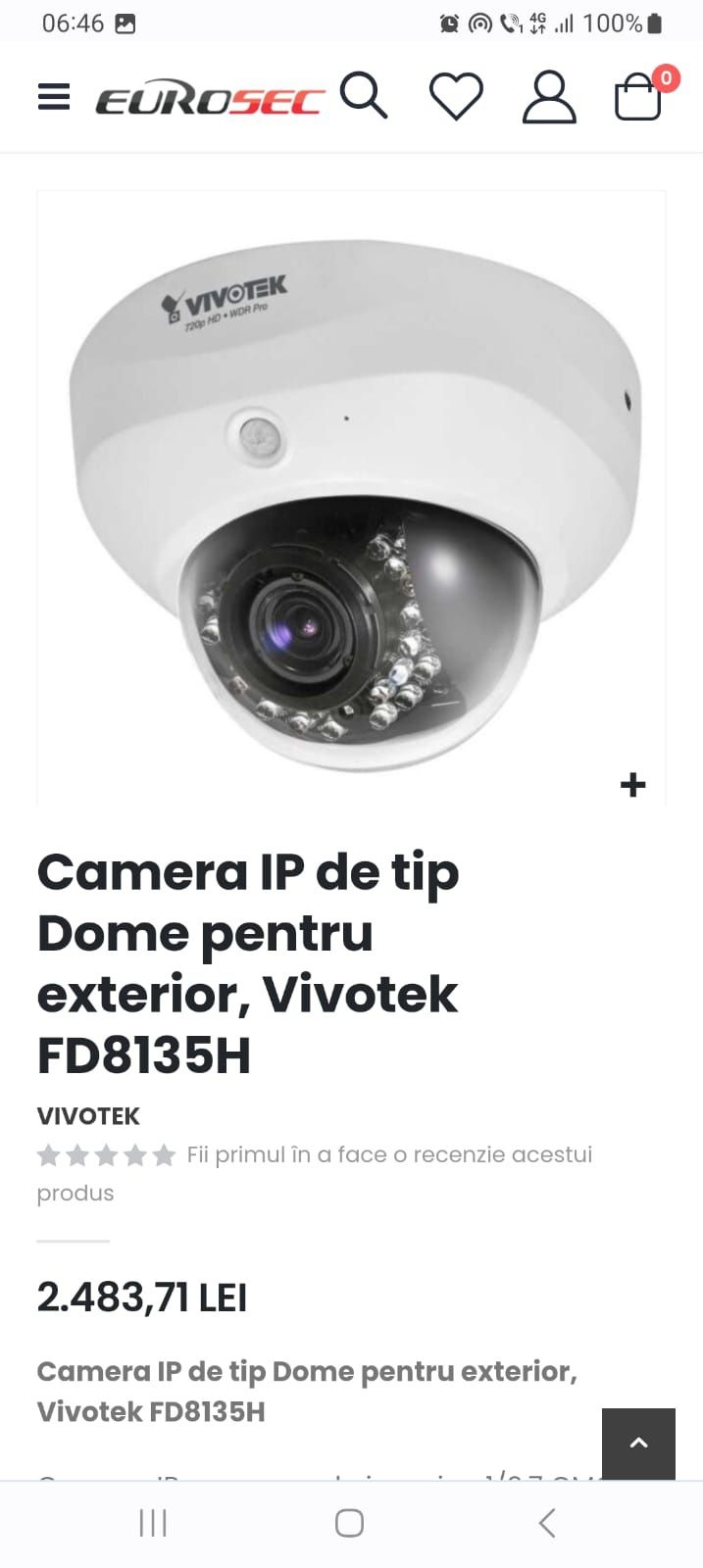Zoom product image with plus icon
Viewport: 703px width, 1568px height.
click(x=633, y=784)
